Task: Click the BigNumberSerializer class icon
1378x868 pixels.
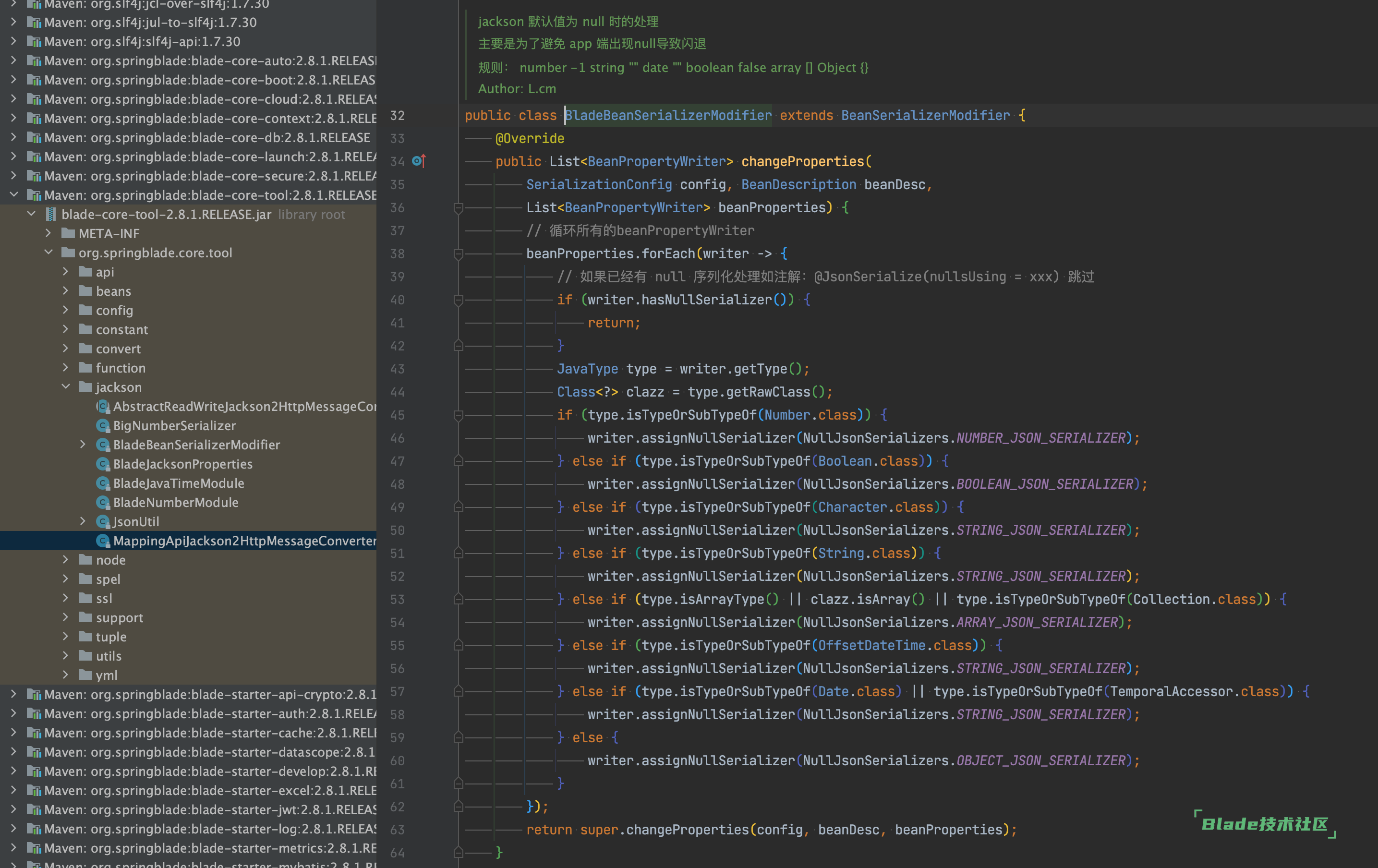Action: [103, 426]
